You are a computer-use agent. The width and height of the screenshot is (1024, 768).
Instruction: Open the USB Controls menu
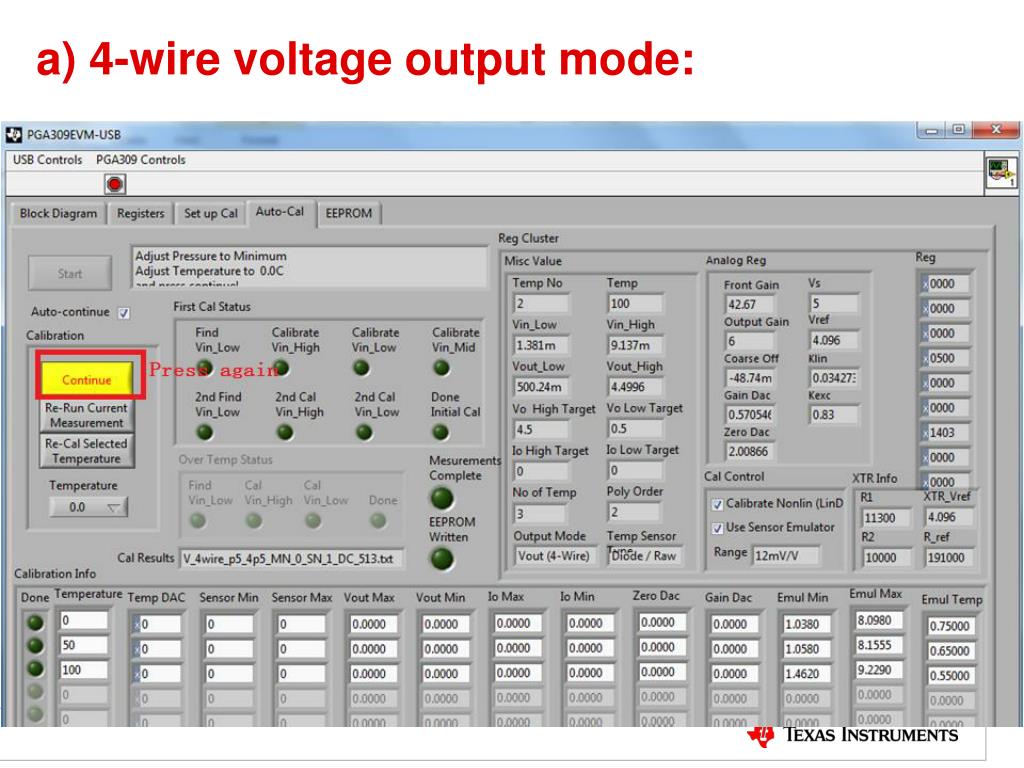pos(48,159)
